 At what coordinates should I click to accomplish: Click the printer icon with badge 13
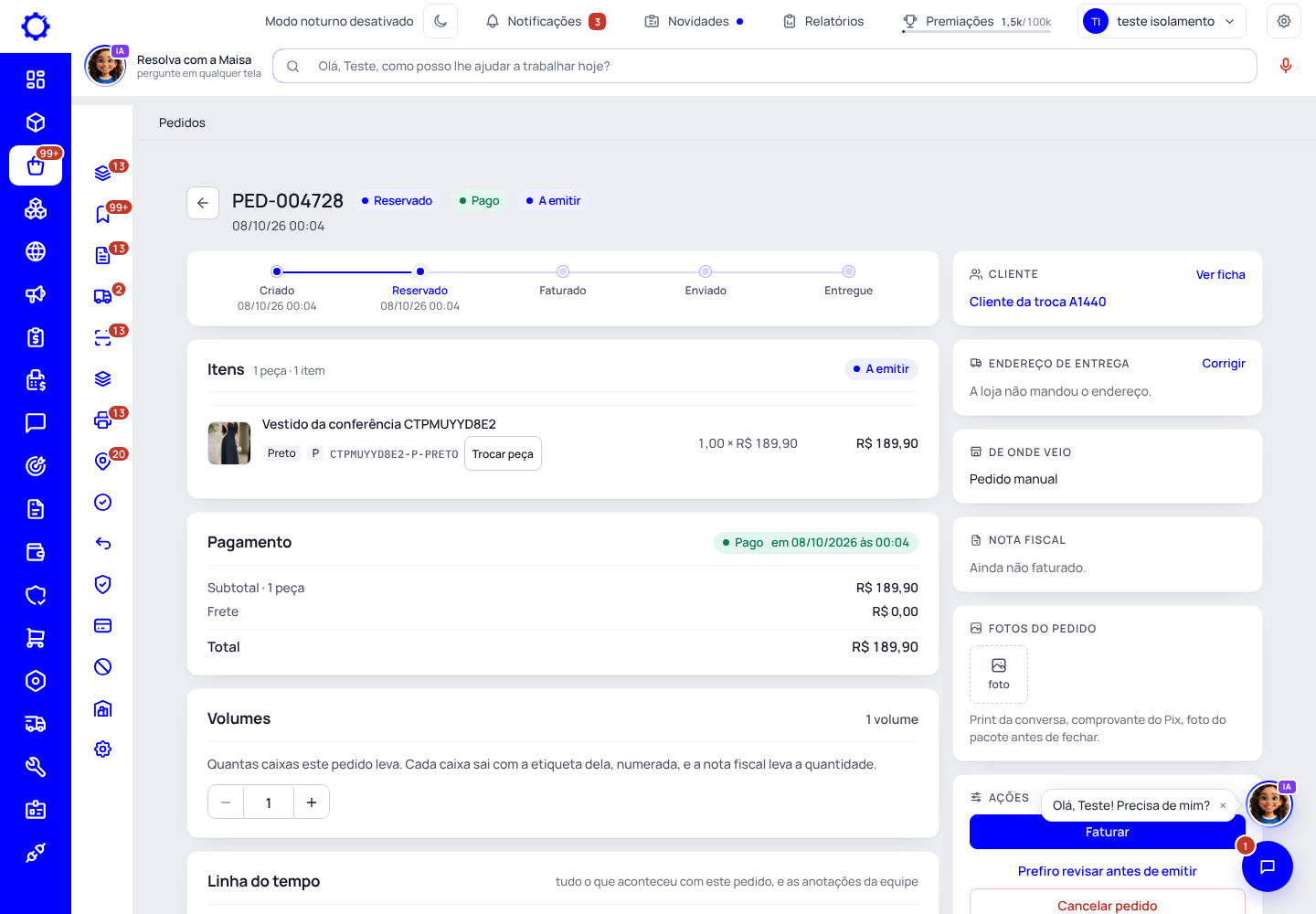(x=103, y=420)
